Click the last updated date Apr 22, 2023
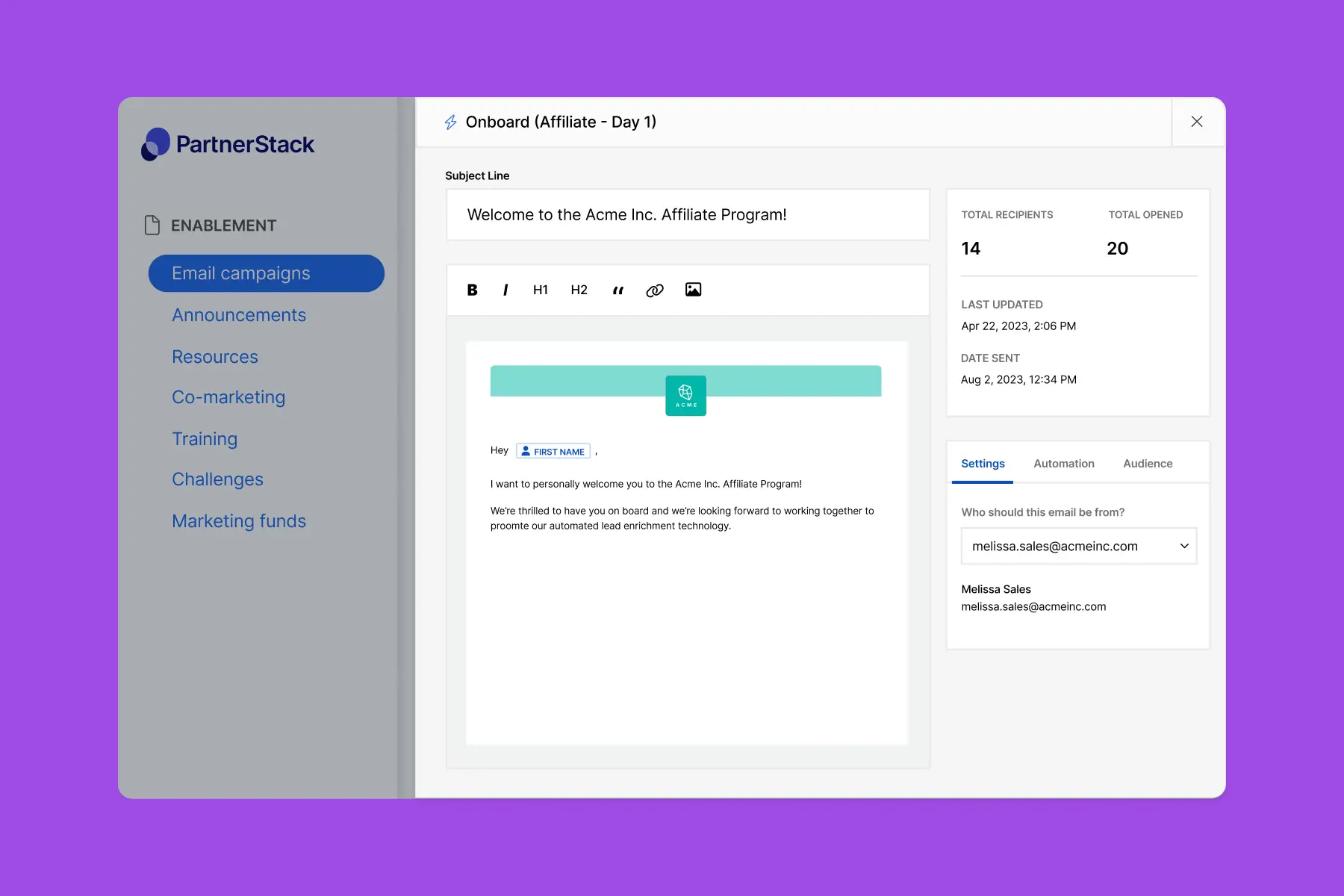The height and width of the screenshot is (896, 1344). pos(1018,326)
